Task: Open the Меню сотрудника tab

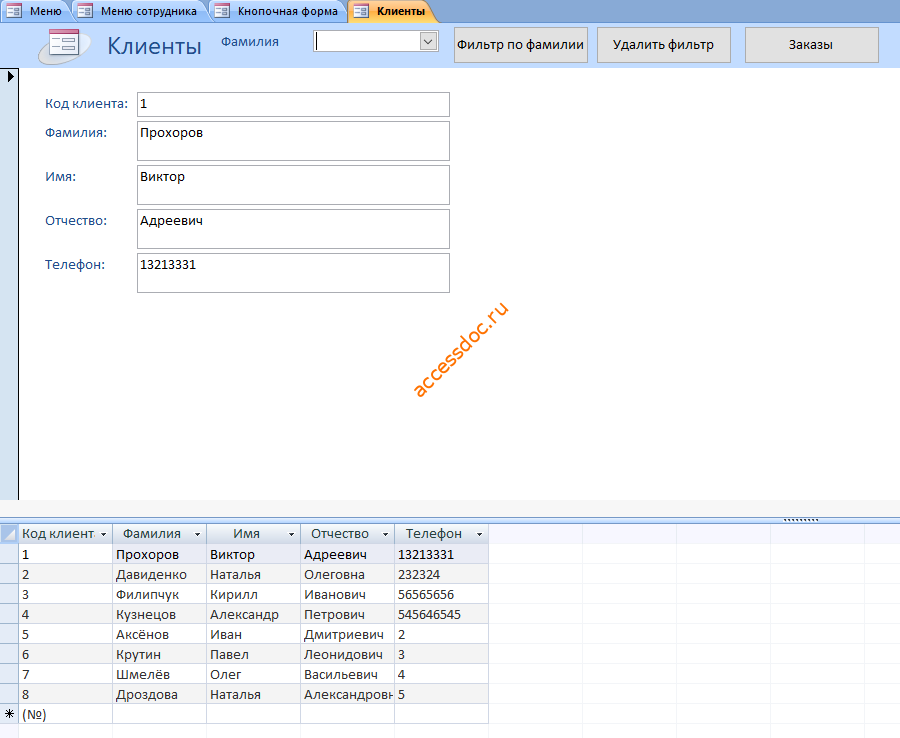Action: [x=138, y=11]
